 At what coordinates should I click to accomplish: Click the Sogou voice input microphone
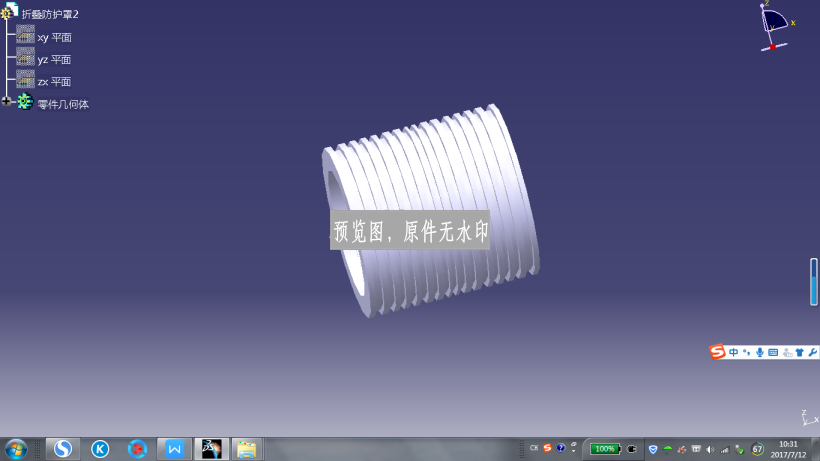[759, 352]
